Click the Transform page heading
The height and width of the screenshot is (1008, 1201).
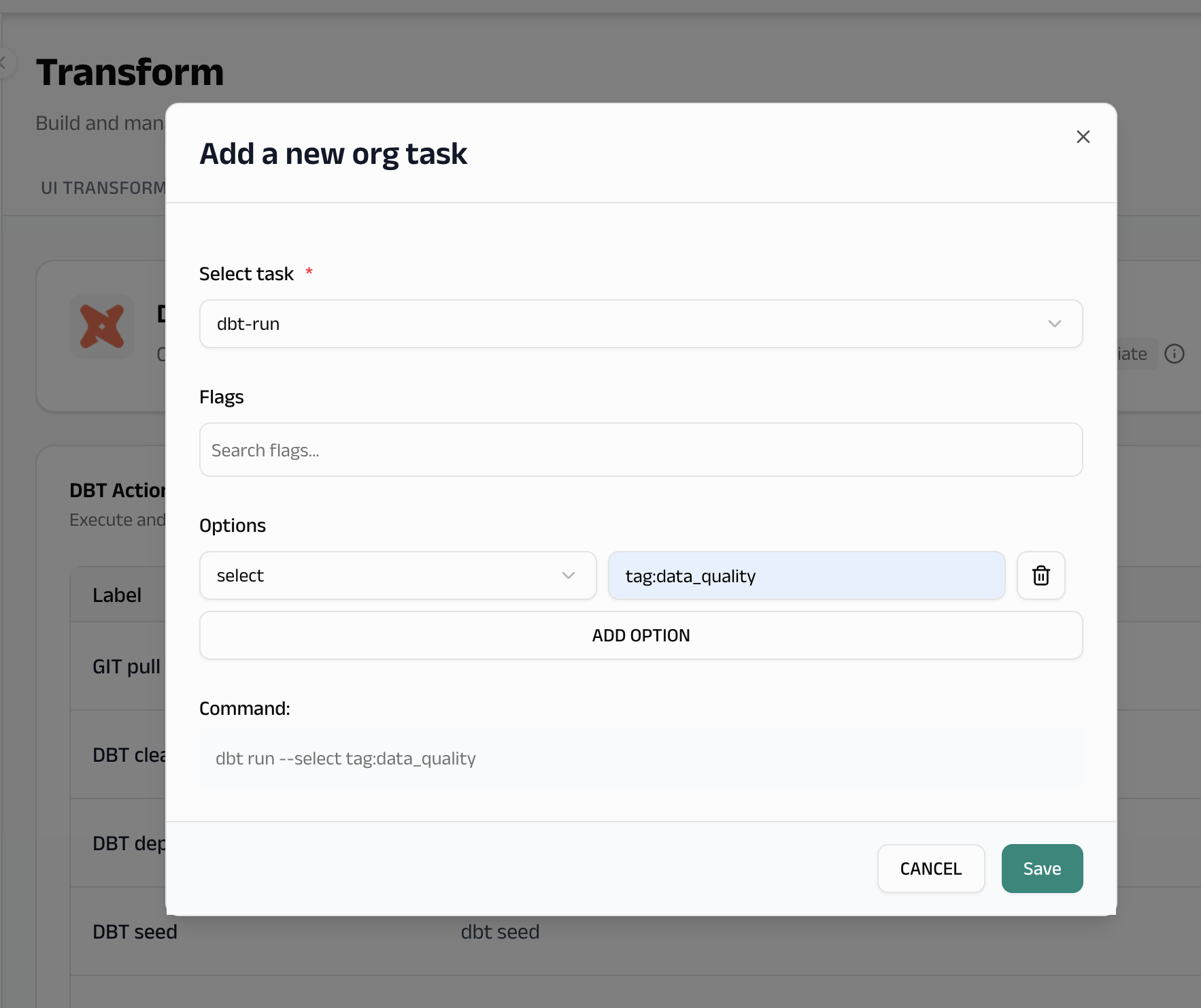point(130,72)
